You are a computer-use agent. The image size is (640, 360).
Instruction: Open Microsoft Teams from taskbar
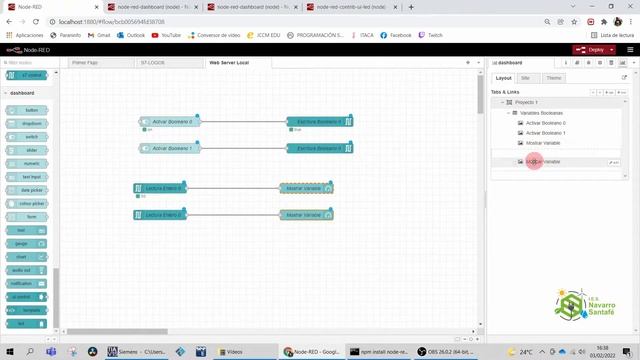pos(51,351)
